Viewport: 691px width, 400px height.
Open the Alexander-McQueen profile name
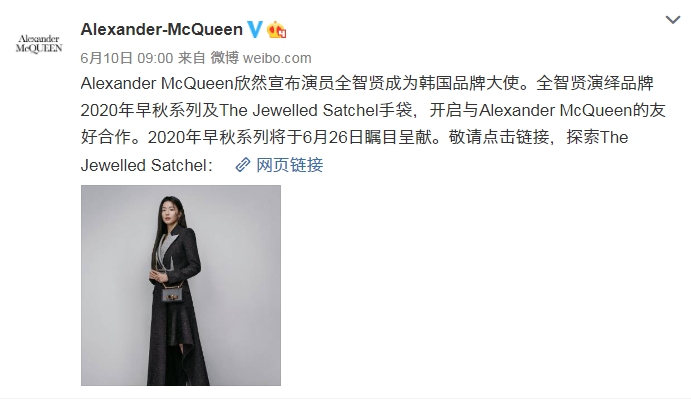[162, 30]
